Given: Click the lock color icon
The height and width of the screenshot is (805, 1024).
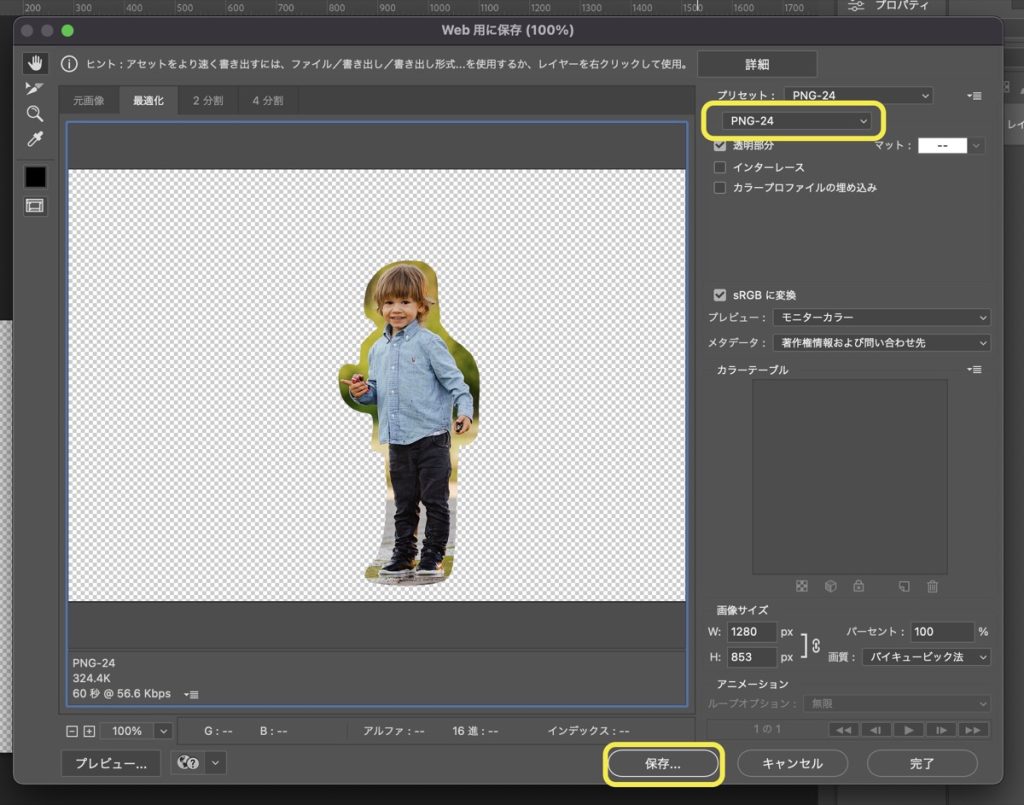Looking at the screenshot, I should pos(859,586).
